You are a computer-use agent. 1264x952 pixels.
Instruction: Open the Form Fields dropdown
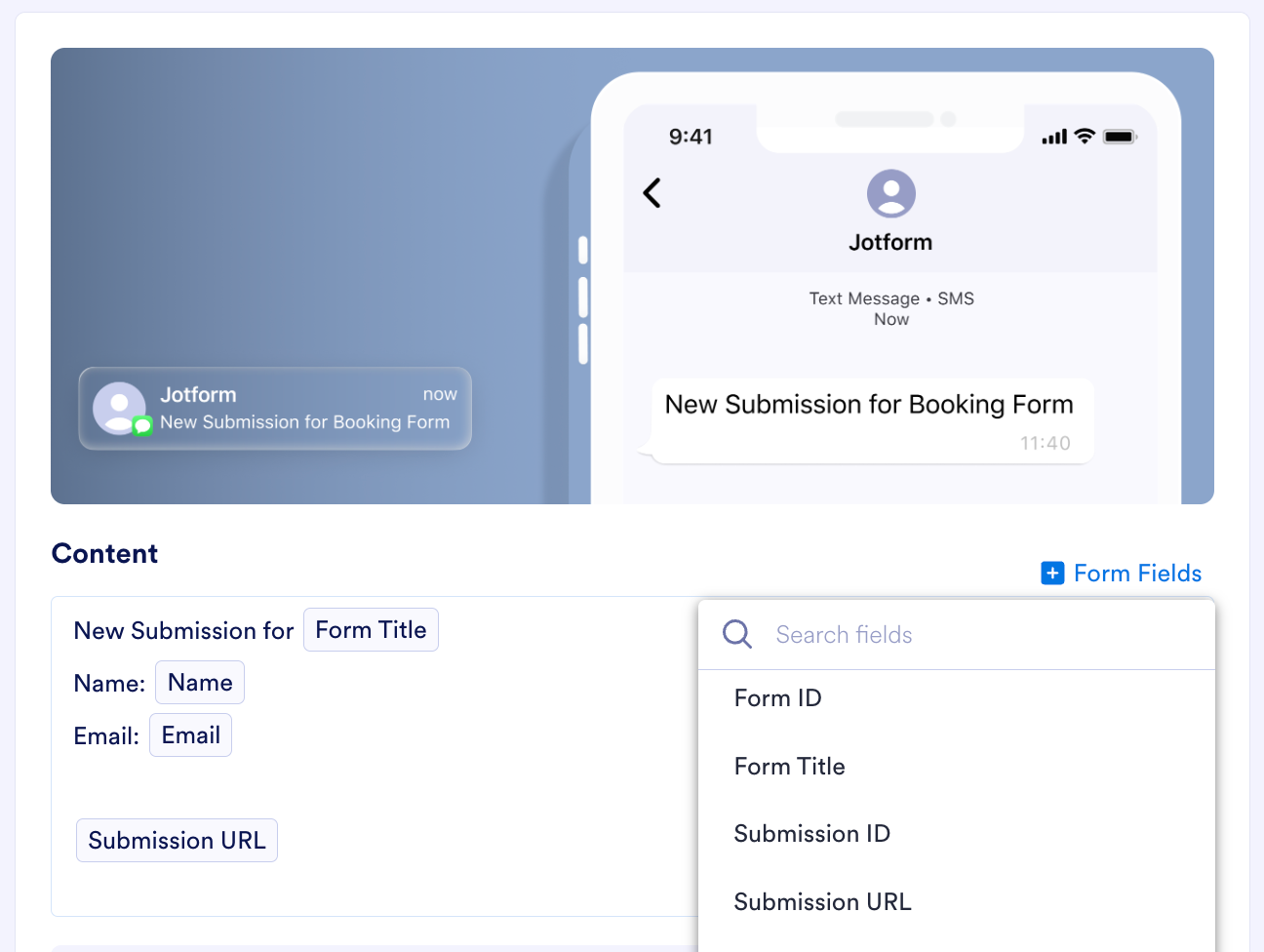point(1122,574)
